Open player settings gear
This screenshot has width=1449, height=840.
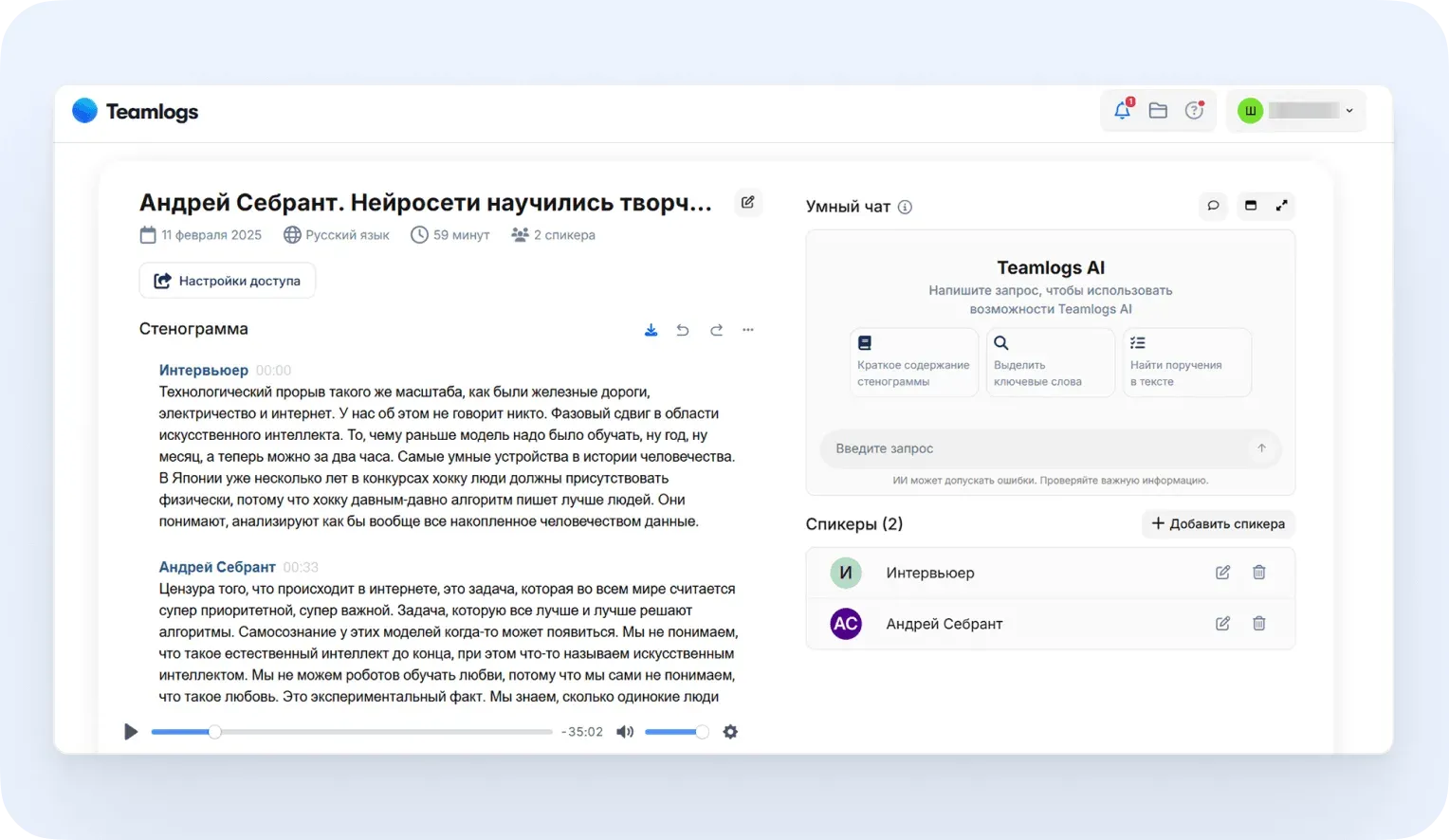[x=730, y=732]
